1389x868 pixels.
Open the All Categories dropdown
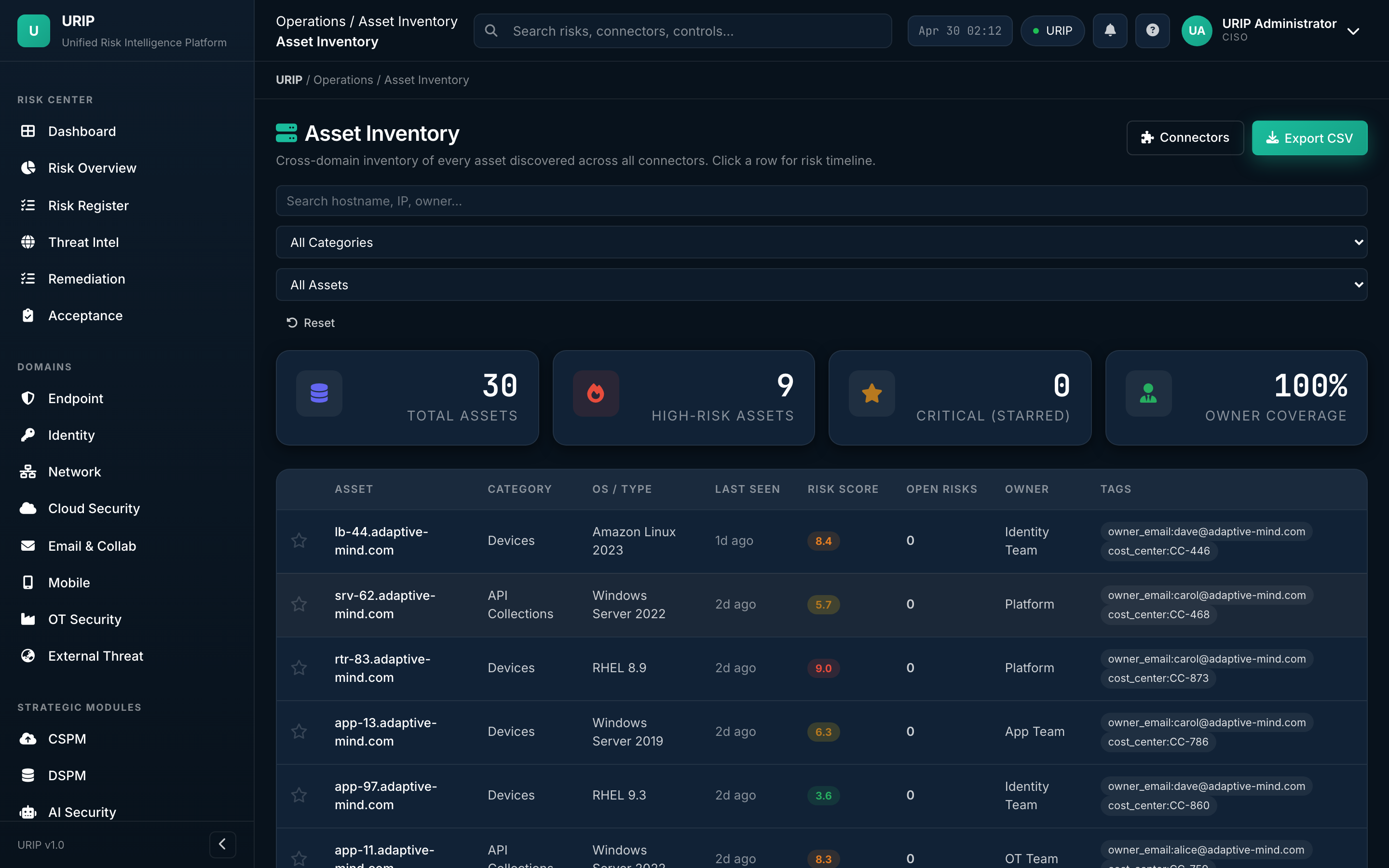click(821, 242)
